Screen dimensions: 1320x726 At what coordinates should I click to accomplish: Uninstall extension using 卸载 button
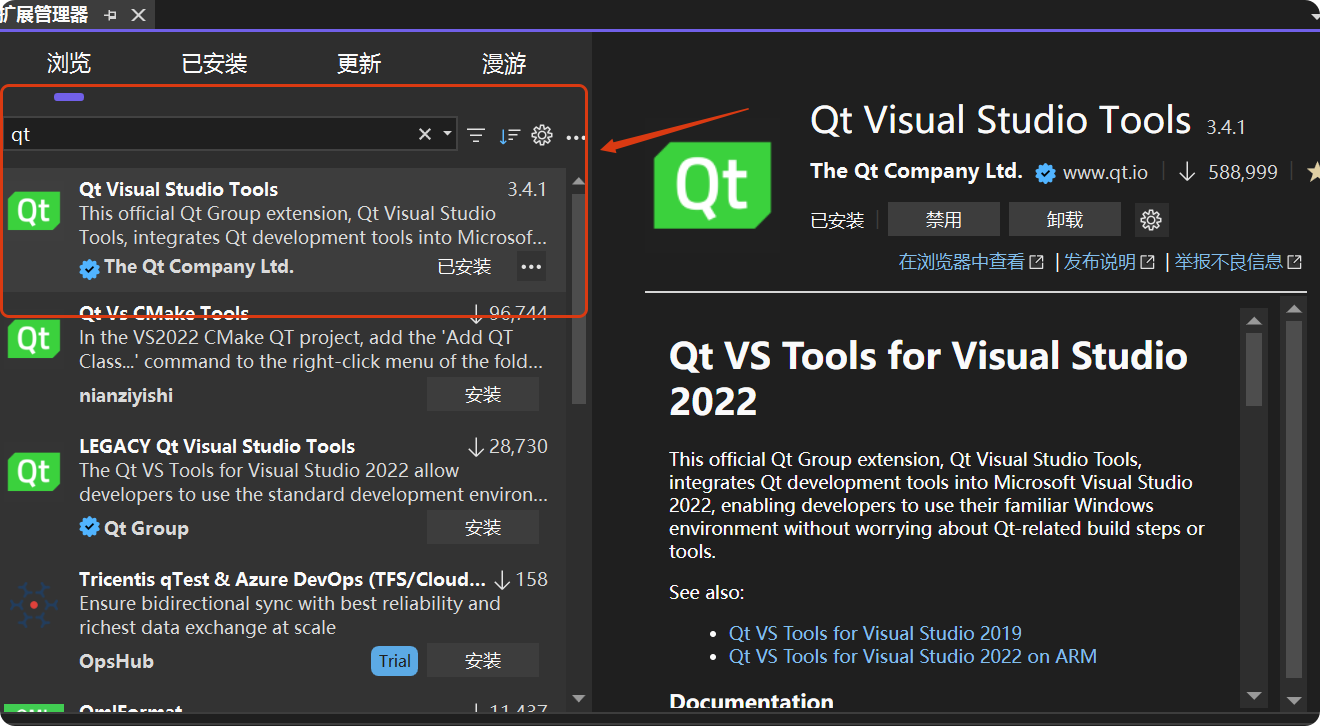point(1065,218)
